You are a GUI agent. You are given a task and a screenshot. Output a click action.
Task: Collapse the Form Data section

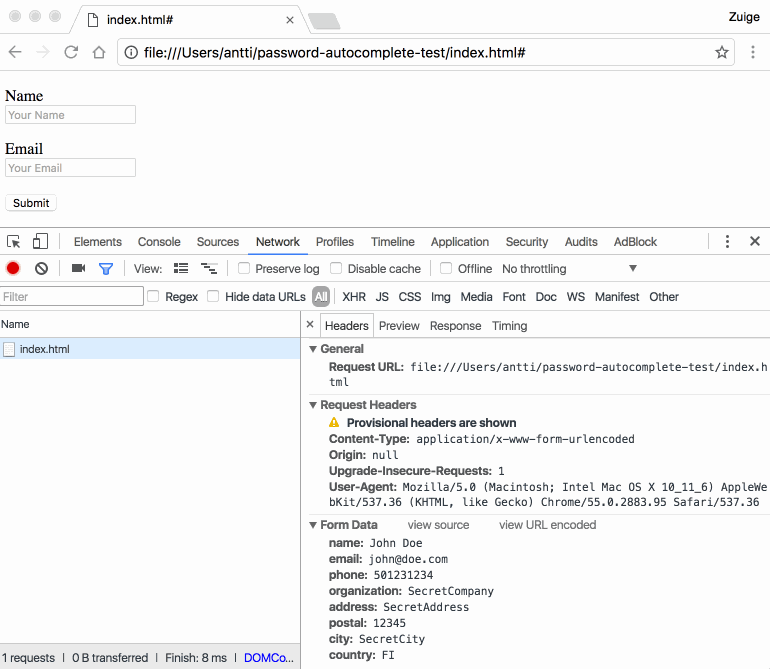coord(313,525)
